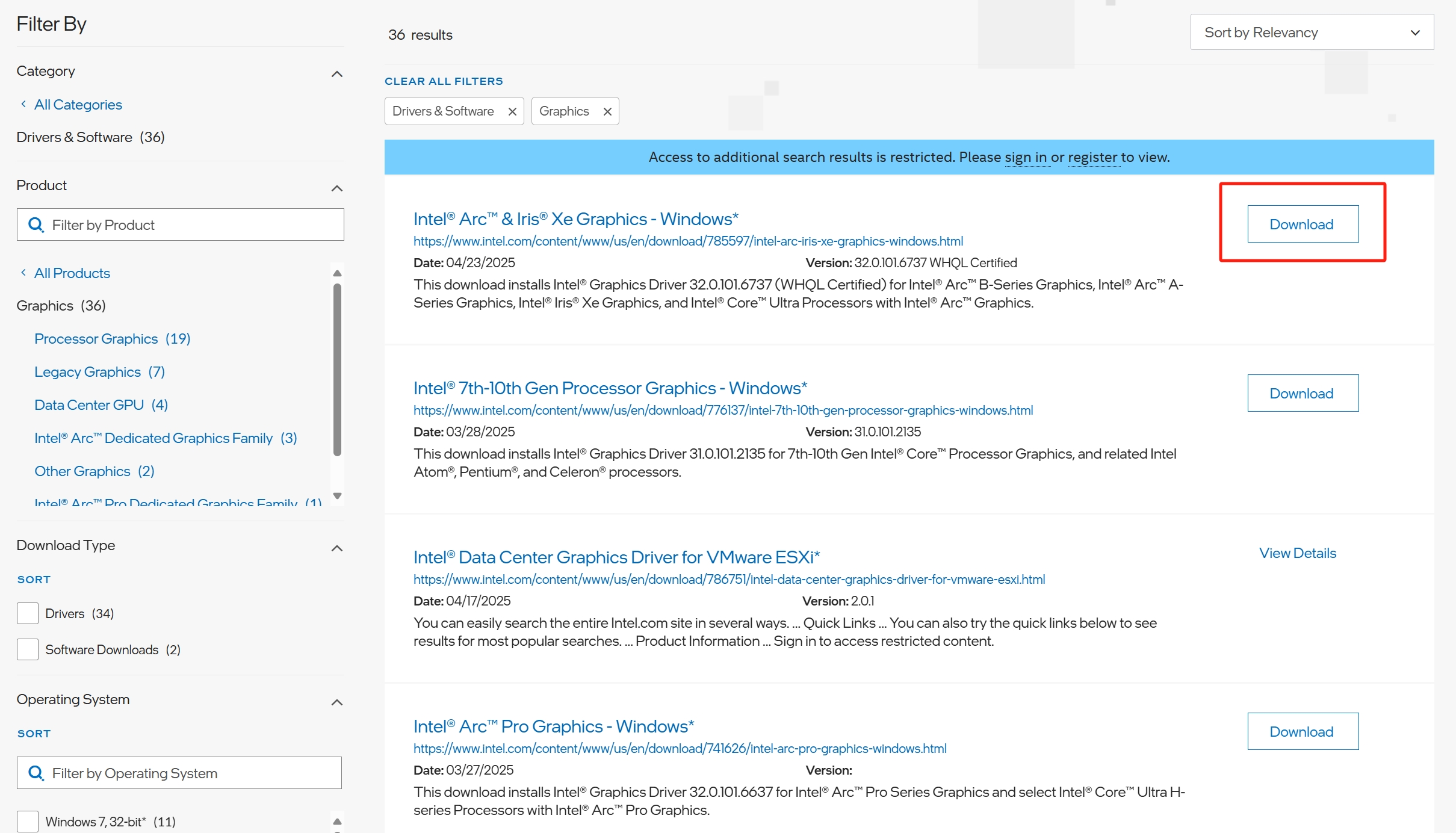Screen dimensions: 1456x833
Task: Filter by Processor Graphics (19)
Action: click(113, 339)
